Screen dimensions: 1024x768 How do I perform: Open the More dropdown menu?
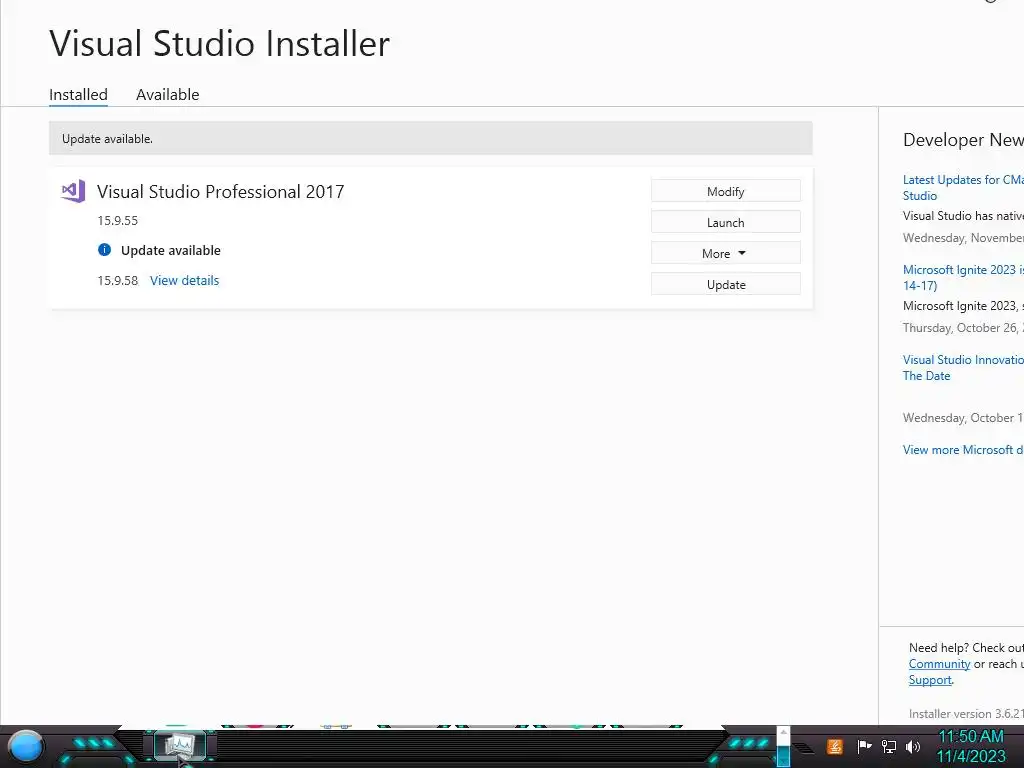[x=726, y=253]
